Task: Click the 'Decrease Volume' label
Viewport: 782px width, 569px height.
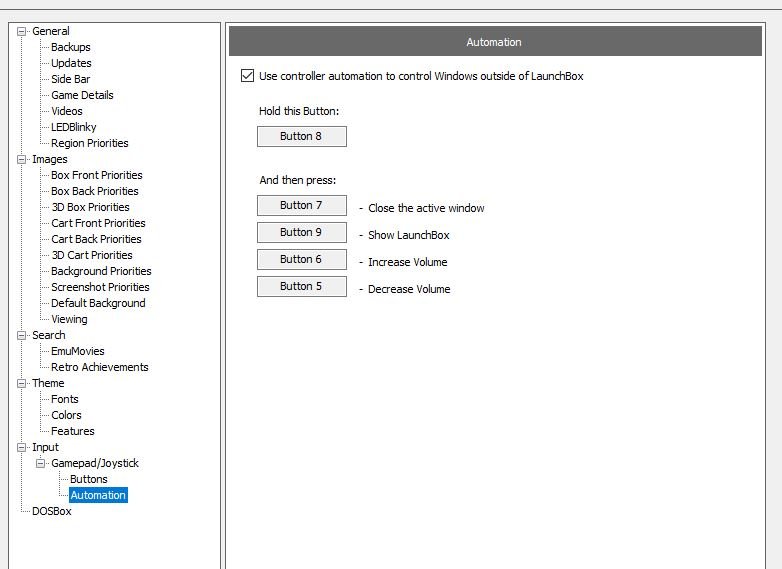Action: (409, 289)
